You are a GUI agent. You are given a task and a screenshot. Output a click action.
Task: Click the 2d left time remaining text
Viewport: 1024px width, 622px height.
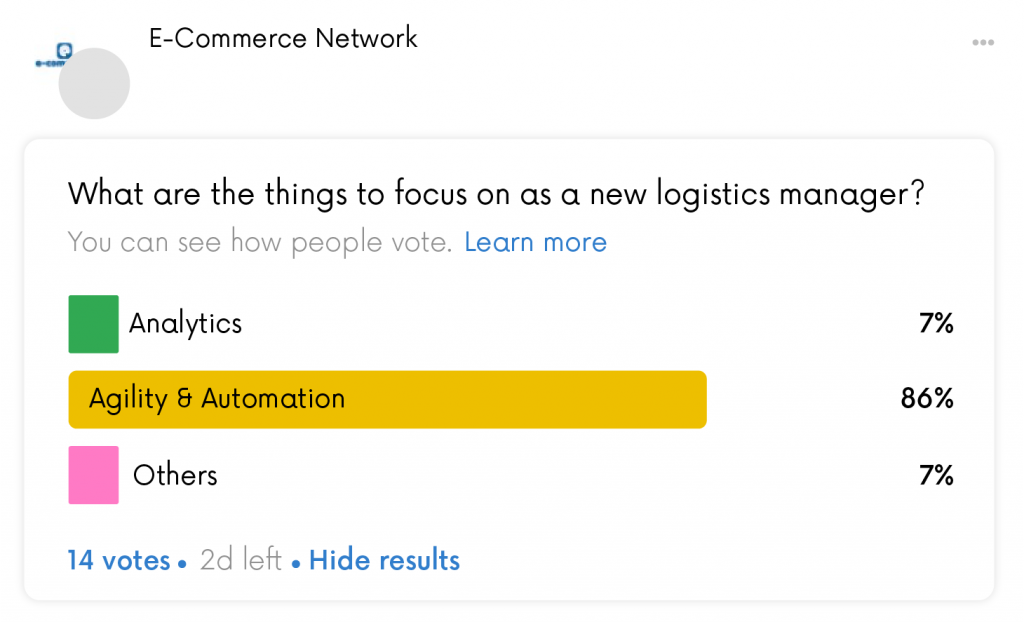tap(240, 561)
